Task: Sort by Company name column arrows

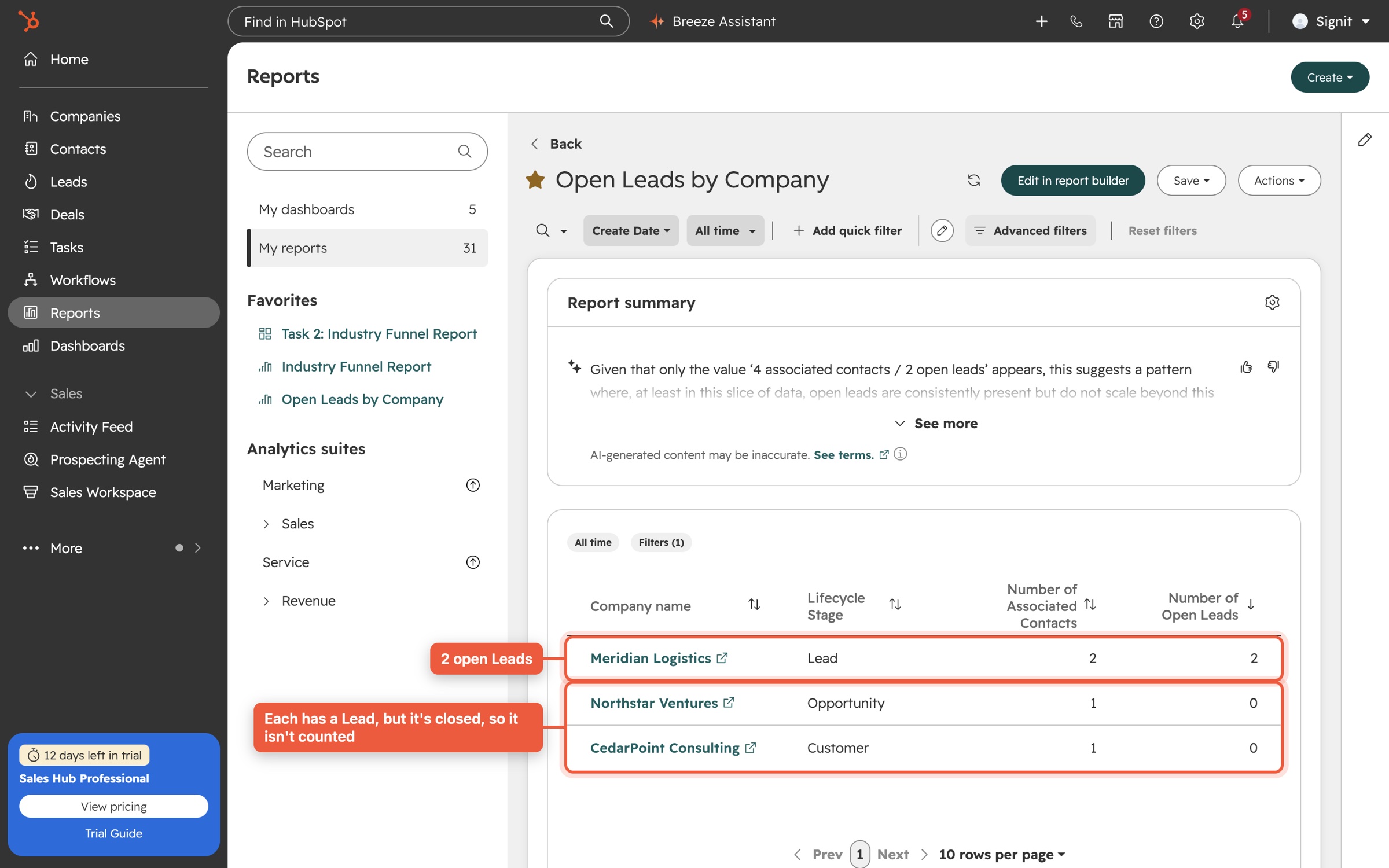Action: (754, 605)
